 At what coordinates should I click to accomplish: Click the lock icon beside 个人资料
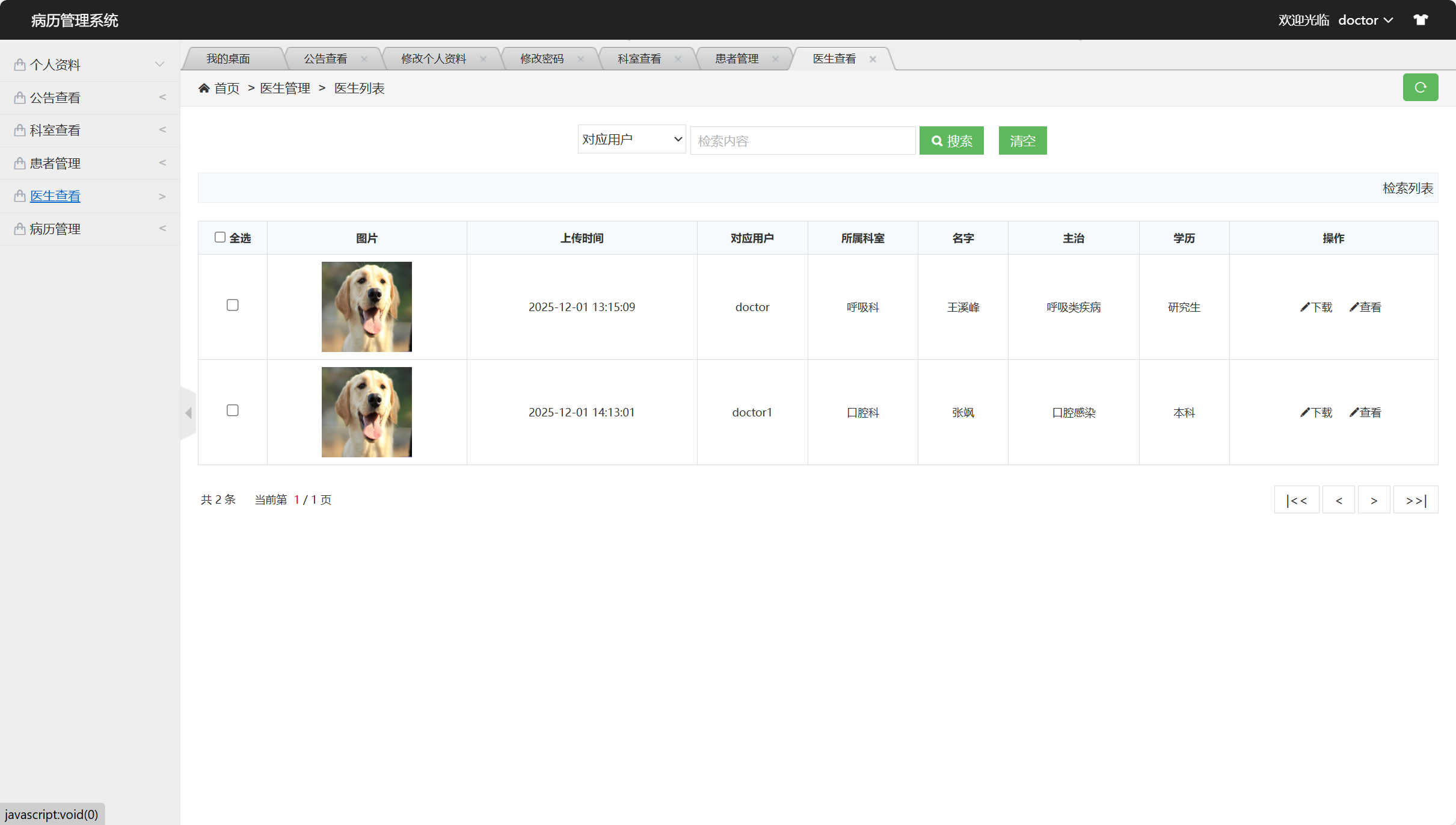pyautogui.click(x=19, y=64)
